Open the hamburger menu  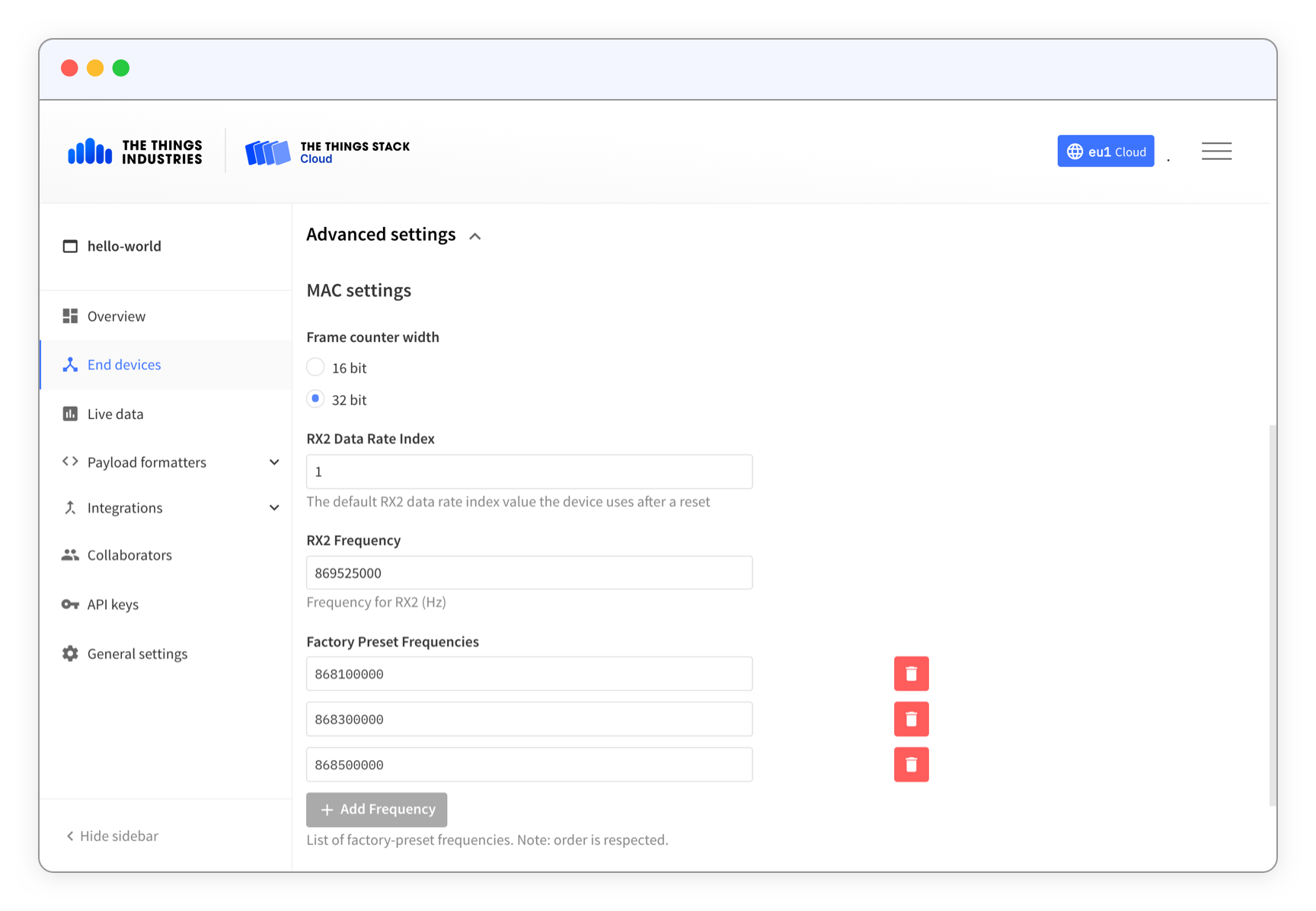coord(1216,152)
